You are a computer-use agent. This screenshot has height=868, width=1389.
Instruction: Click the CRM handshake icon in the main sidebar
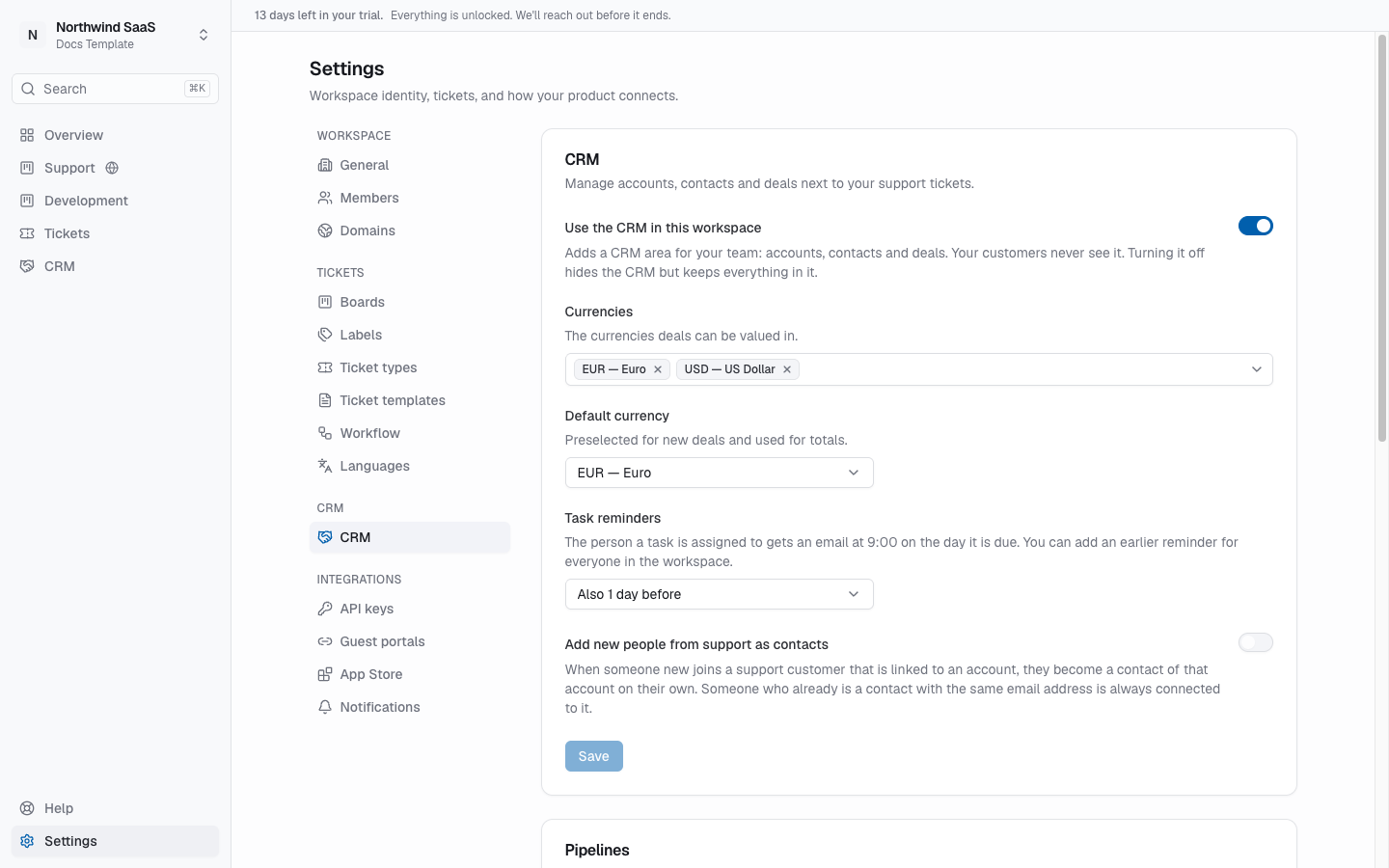27,266
